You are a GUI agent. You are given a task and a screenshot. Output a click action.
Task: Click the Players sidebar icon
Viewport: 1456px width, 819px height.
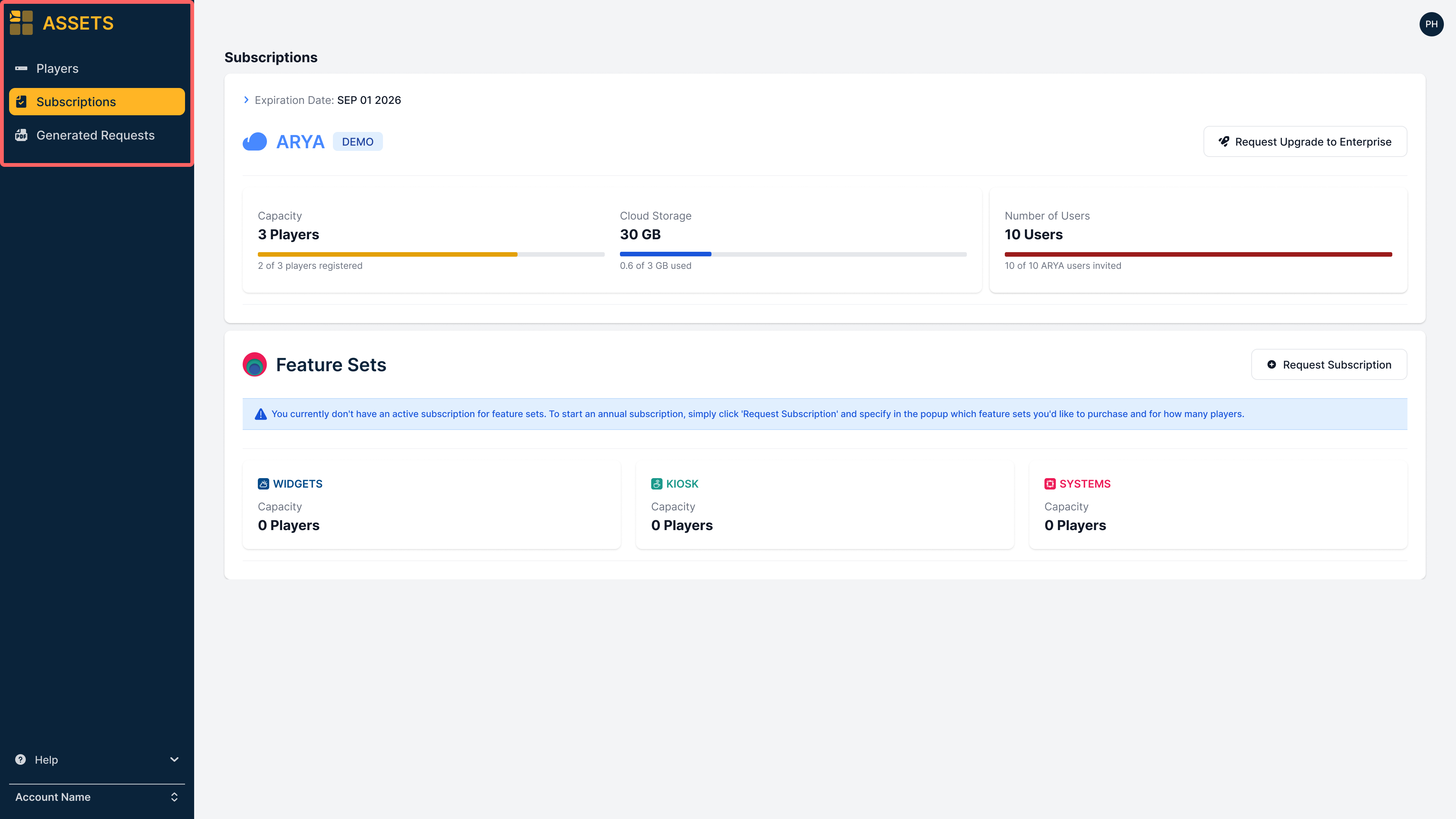tap(22, 68)
